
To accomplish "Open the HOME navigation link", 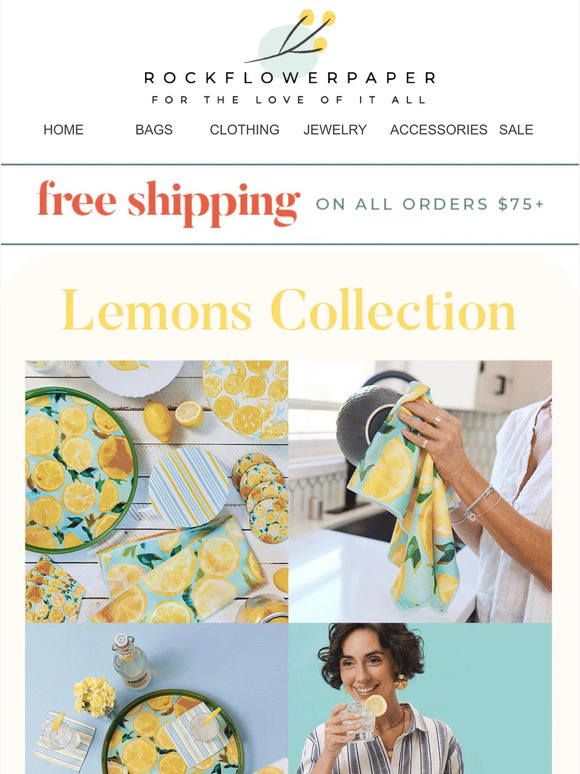I will (x=63, y=130).
